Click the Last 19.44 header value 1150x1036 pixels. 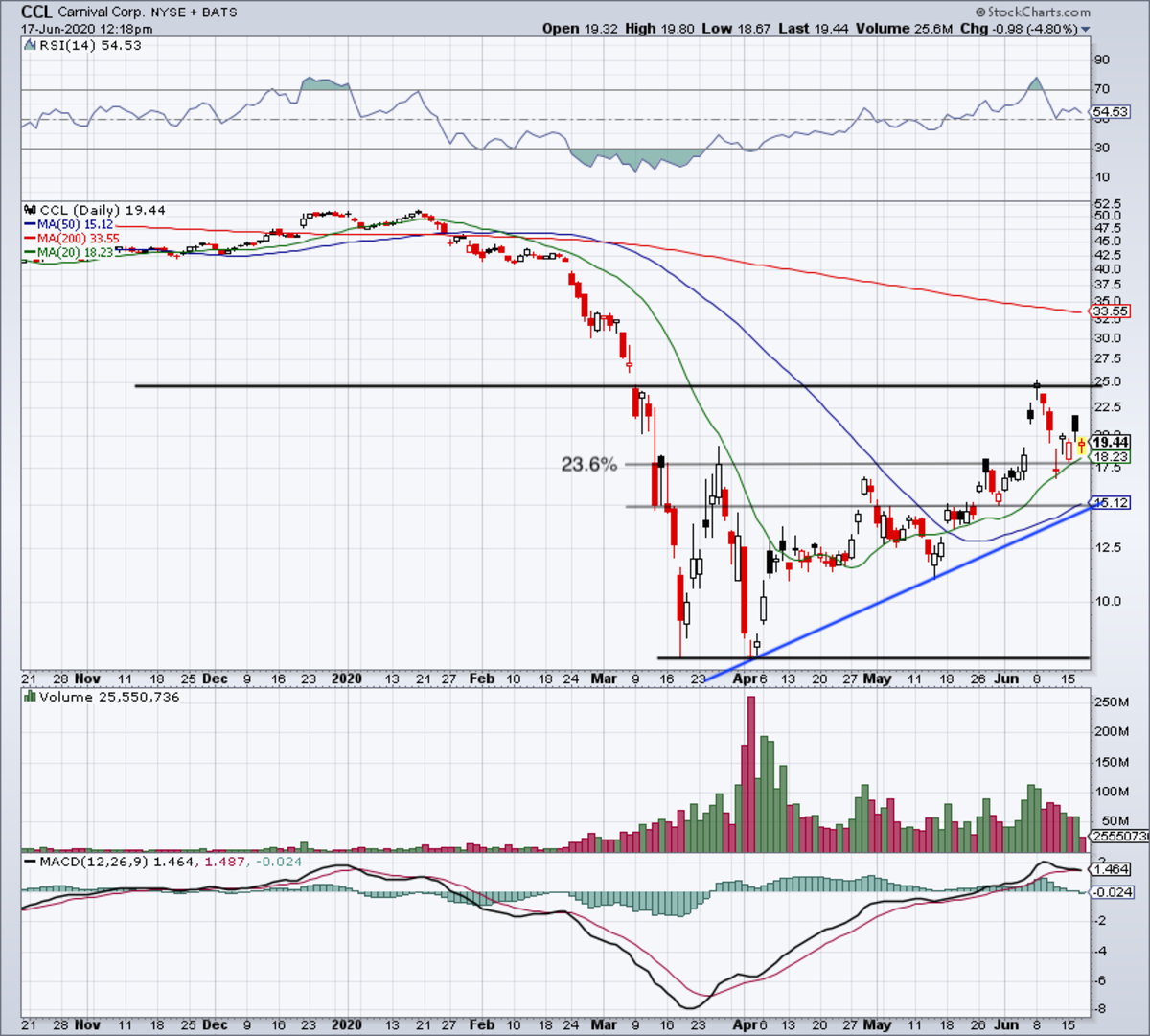click(813, 29)
